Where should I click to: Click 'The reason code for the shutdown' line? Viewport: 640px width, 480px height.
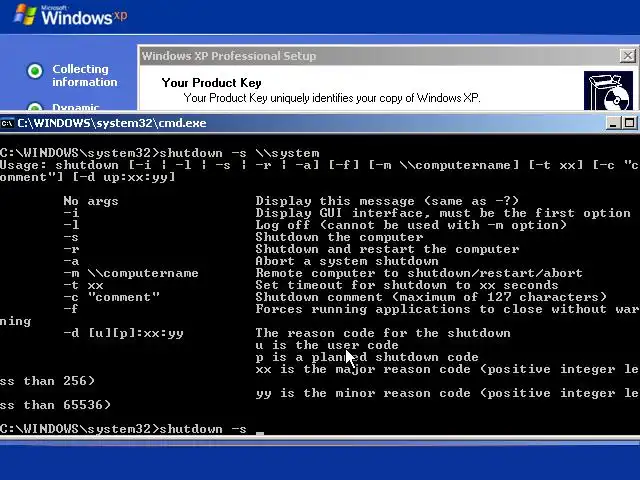click(383, 333)
